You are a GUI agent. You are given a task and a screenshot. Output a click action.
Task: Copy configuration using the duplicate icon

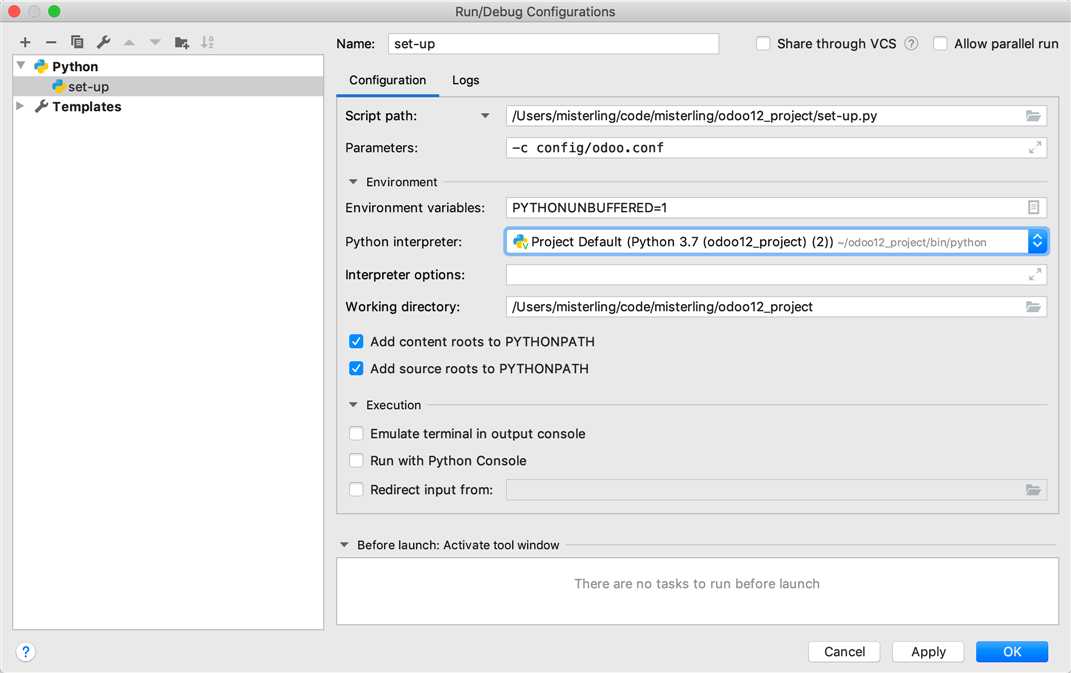(x=77, y=42)
